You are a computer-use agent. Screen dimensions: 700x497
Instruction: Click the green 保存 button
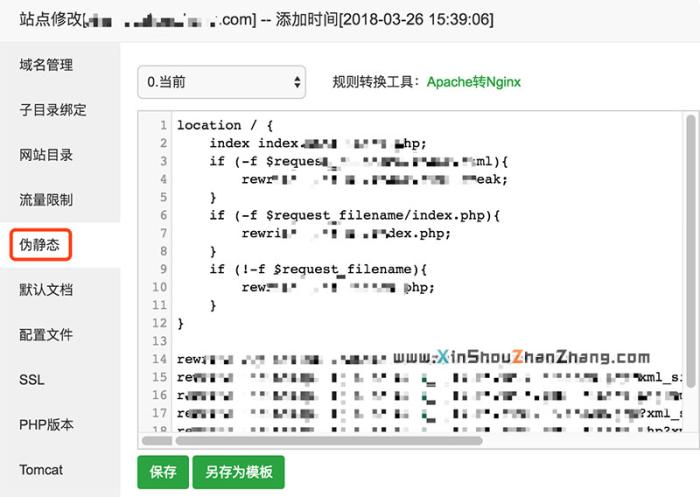(162, 472)
